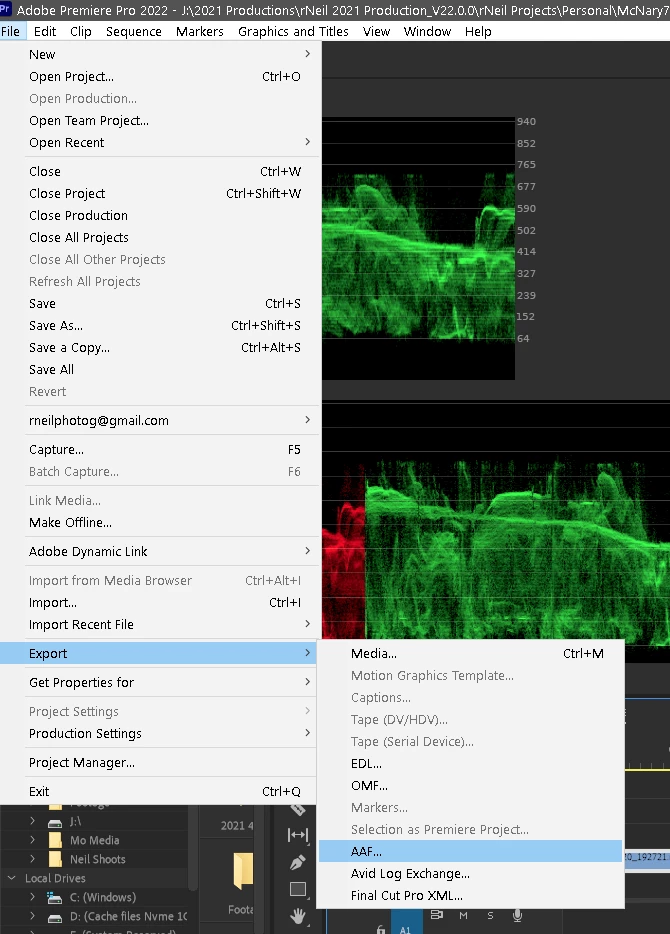Select the Hand tool icon
The image size is (670, 934).
click(x=298, y=916)
